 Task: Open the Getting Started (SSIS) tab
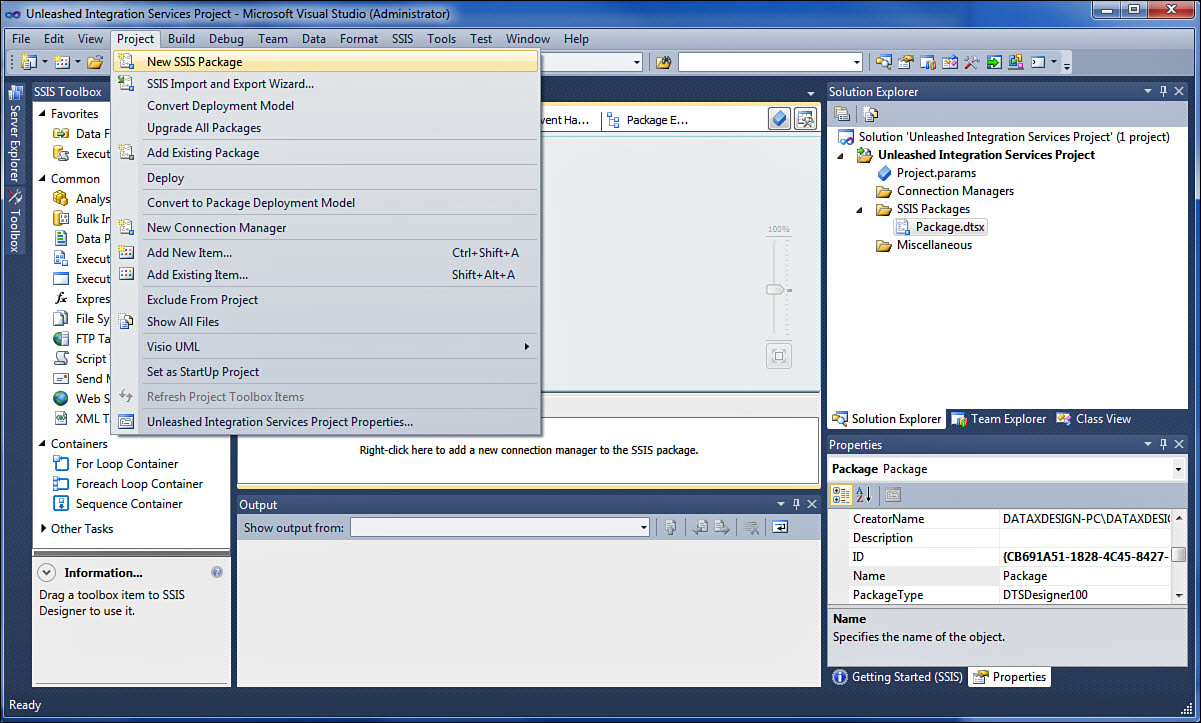click(897, 677)
